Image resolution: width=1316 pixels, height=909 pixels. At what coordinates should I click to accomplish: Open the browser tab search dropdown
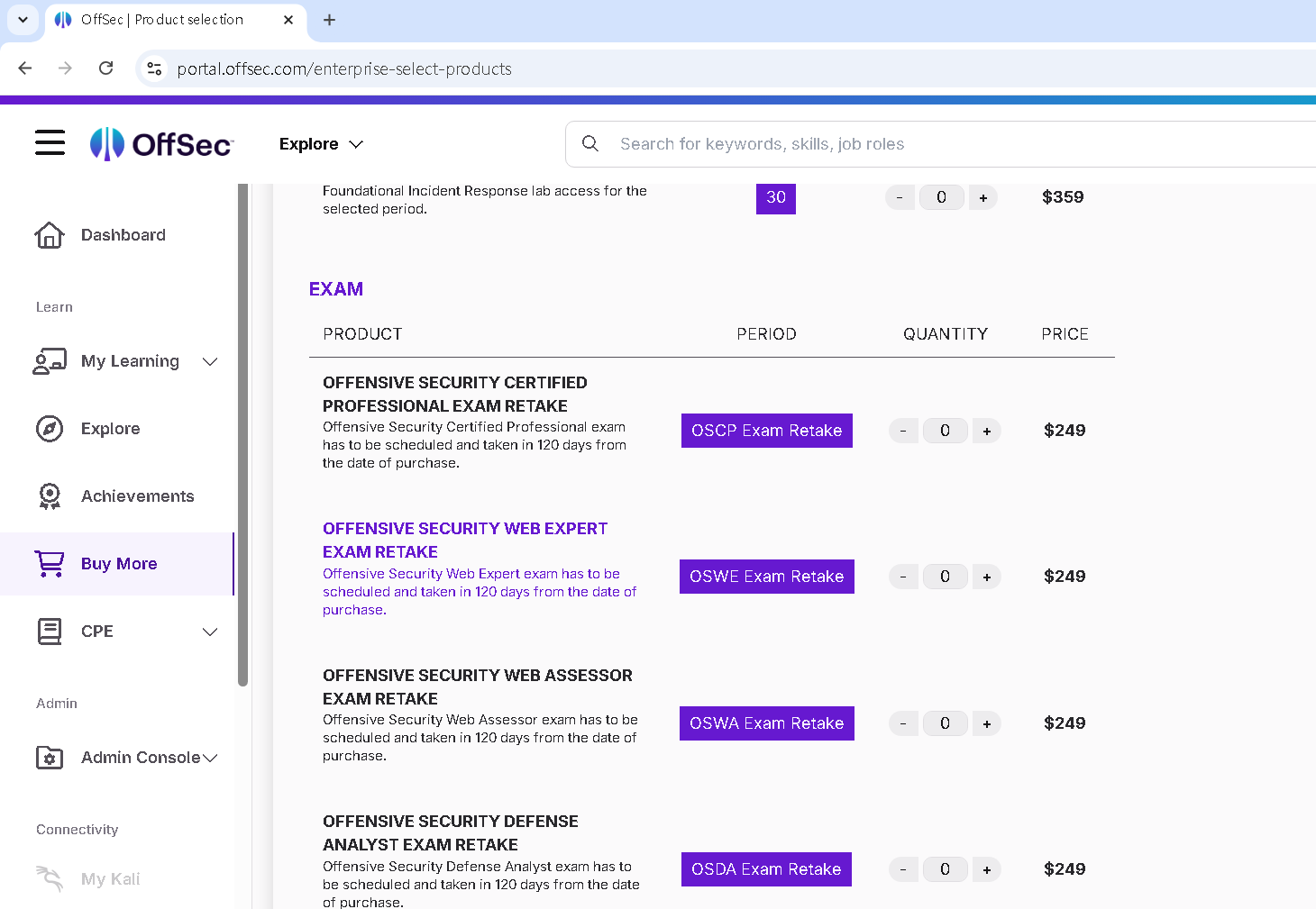23,20
